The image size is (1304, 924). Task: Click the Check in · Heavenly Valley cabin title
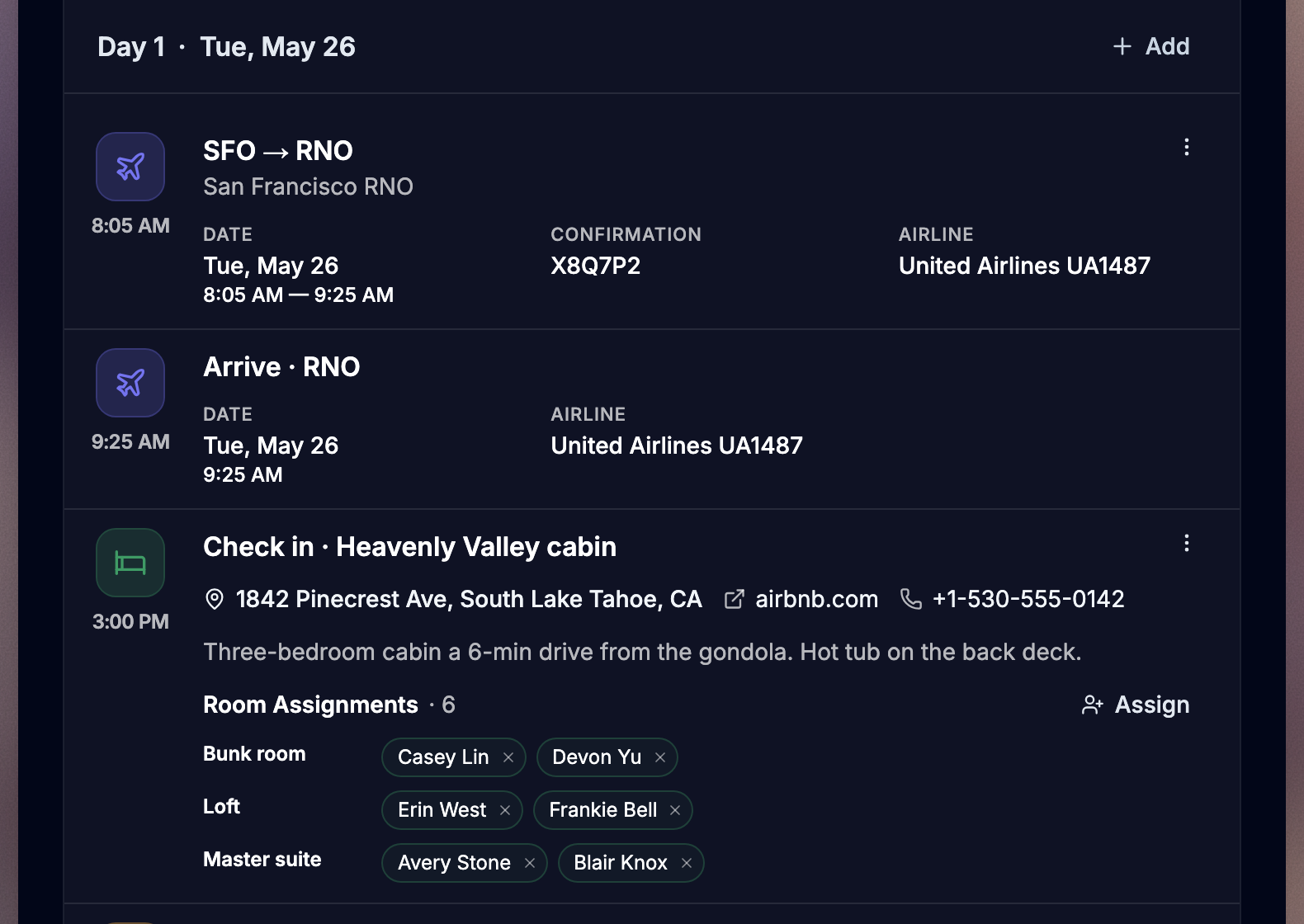point(409,547)
